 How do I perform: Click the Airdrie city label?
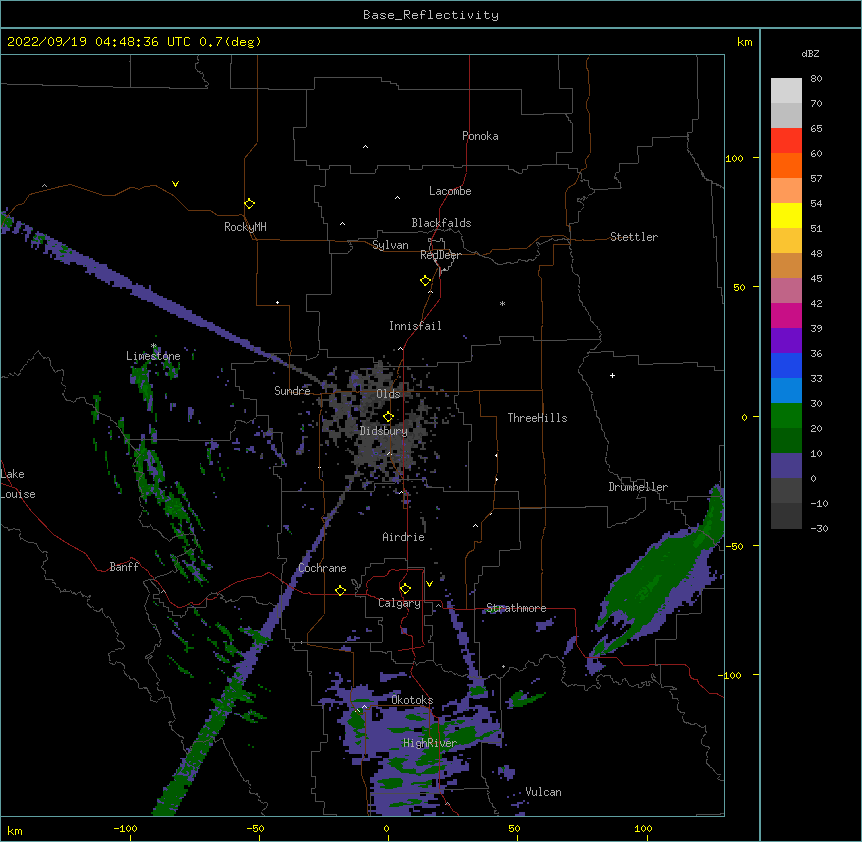pyautogui.click(x=404, y=537)
